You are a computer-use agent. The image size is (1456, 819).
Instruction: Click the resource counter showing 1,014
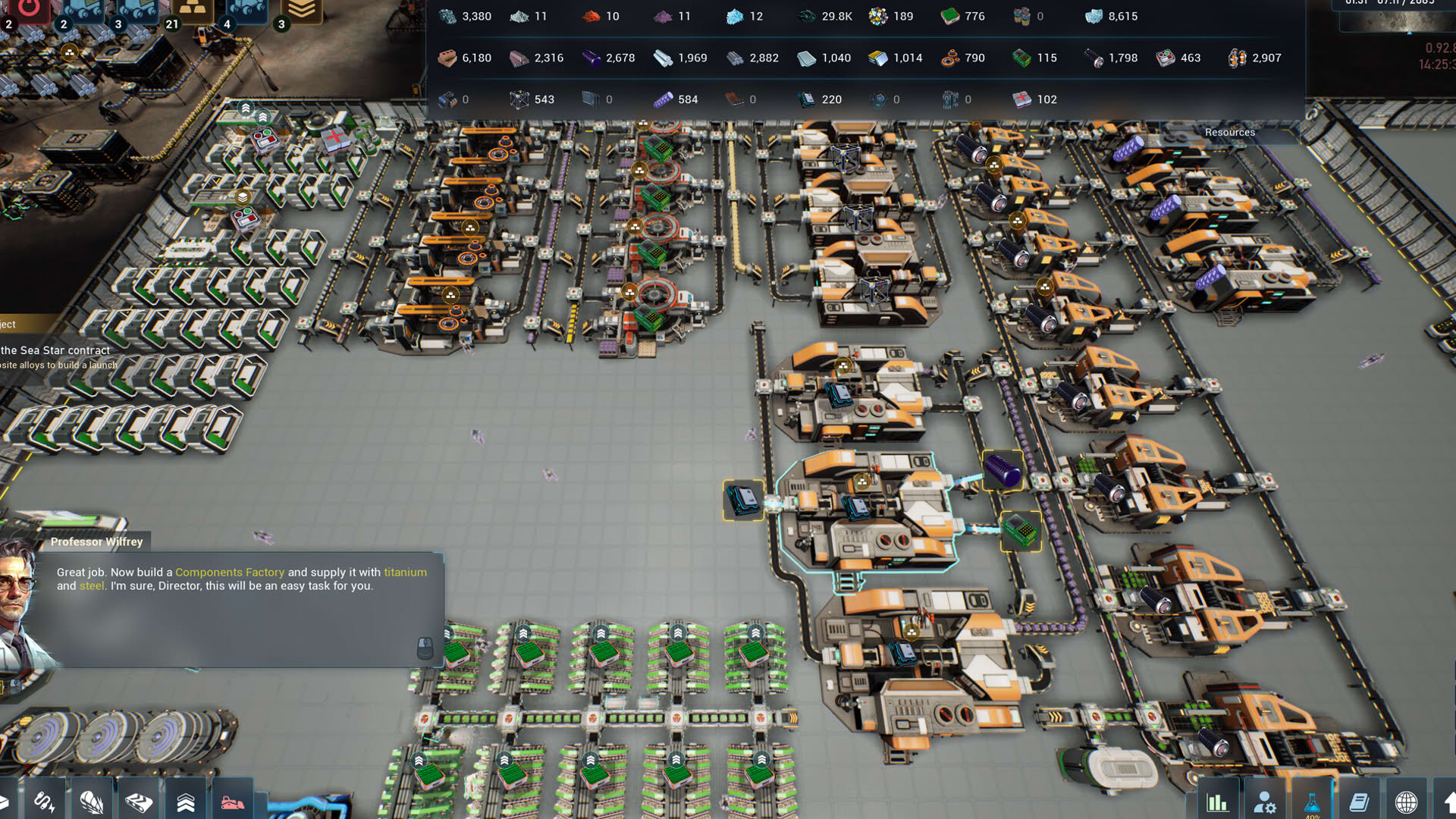(896, 58)
